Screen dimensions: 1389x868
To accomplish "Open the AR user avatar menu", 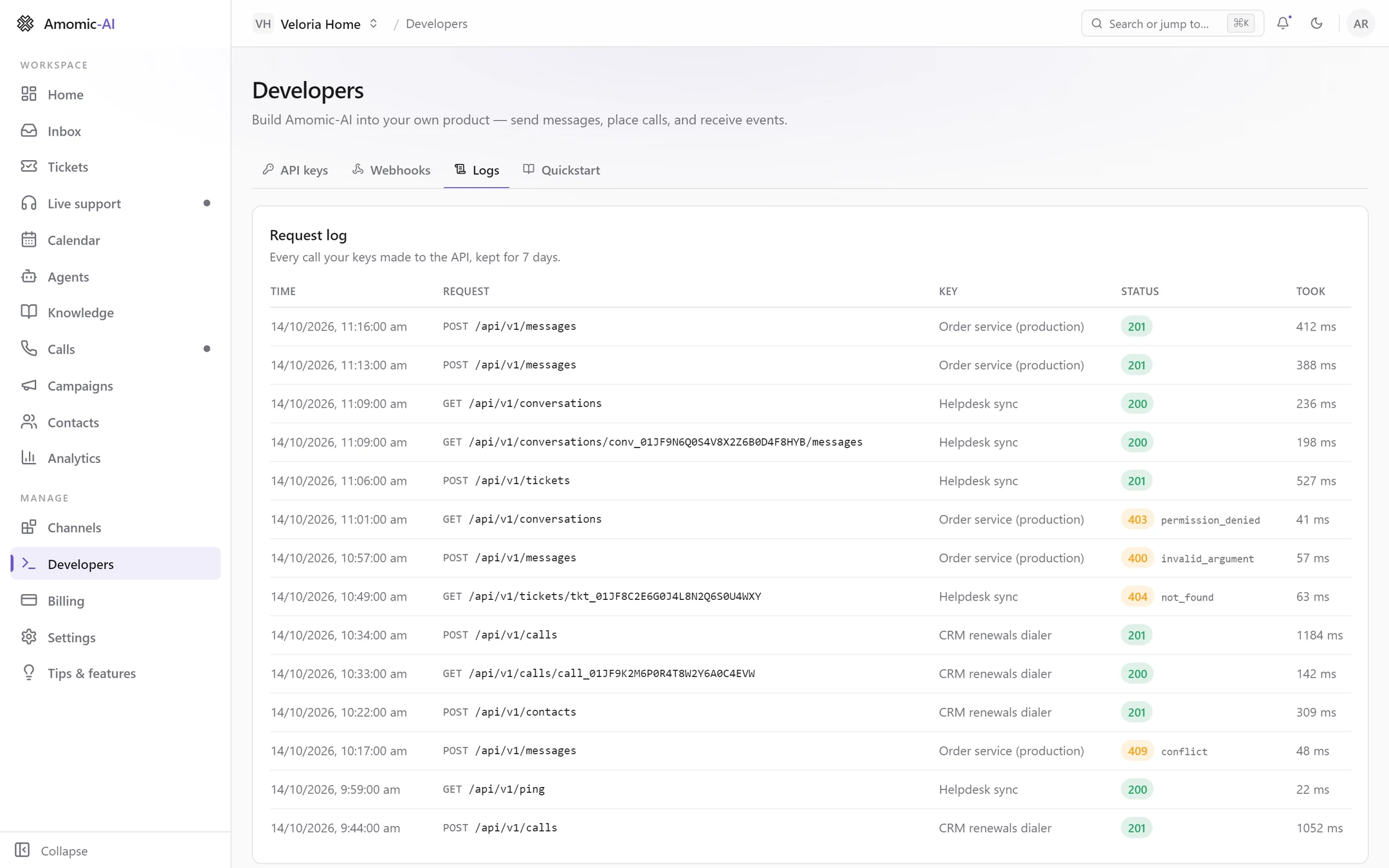I will (x=1361, y=24).
